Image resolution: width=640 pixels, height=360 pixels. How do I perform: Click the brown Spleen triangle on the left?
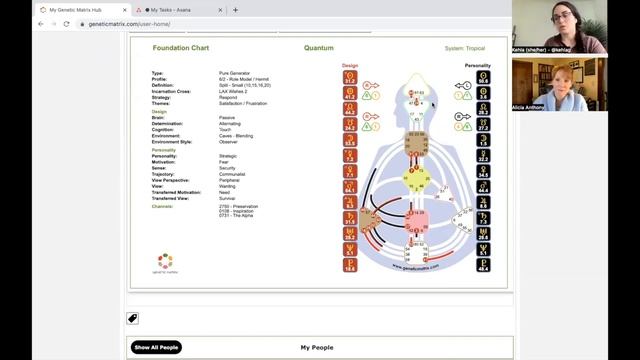tap(370, 221)
